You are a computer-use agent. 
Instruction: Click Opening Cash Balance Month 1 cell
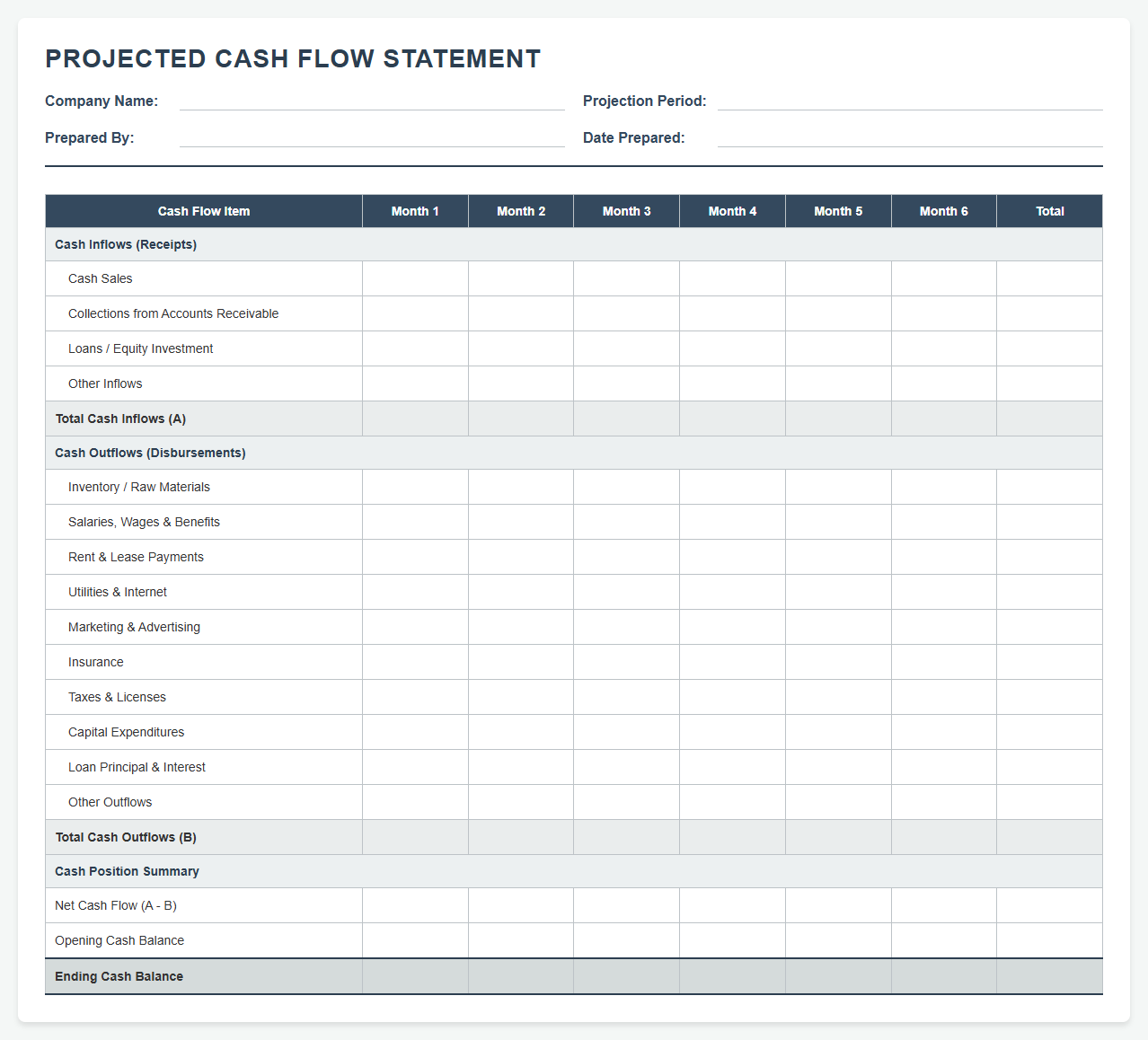coord(415,940)
